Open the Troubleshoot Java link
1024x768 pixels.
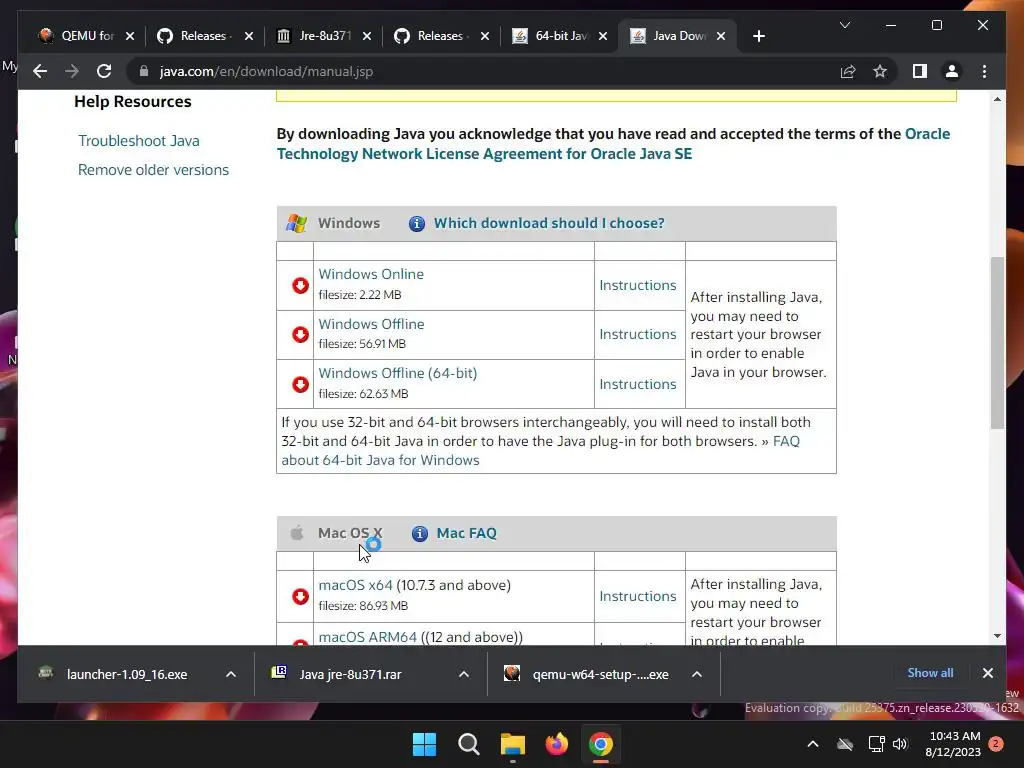139,140
